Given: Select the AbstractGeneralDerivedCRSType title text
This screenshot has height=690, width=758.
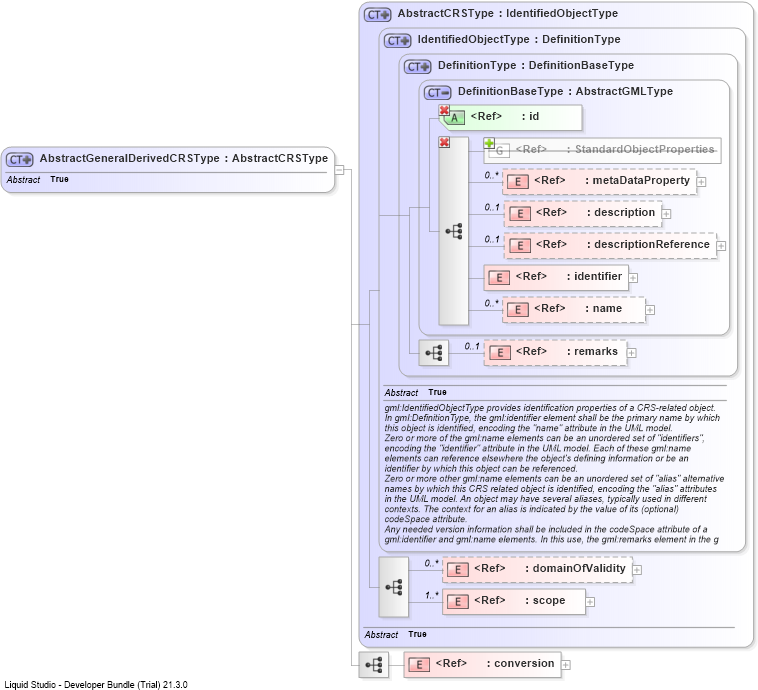Looking at the screenshot, I should 184,158.
